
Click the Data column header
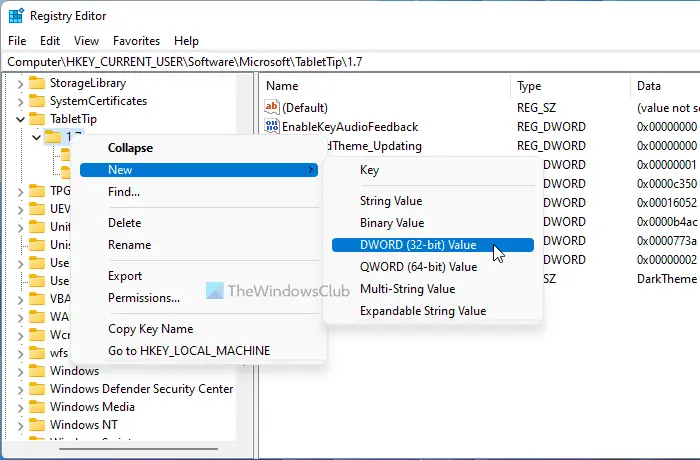pyautogui.click(x=666, y=86)
